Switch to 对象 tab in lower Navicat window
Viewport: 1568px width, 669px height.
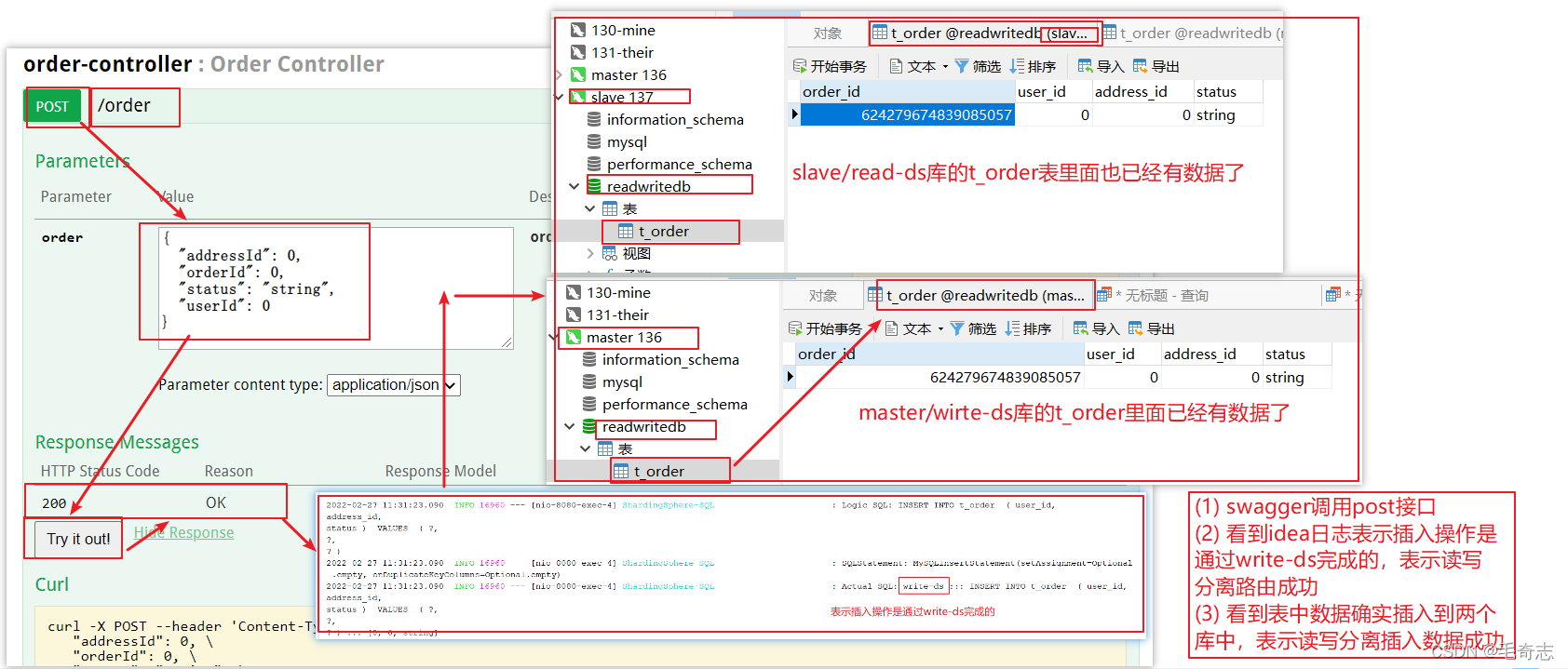point(822,296)
